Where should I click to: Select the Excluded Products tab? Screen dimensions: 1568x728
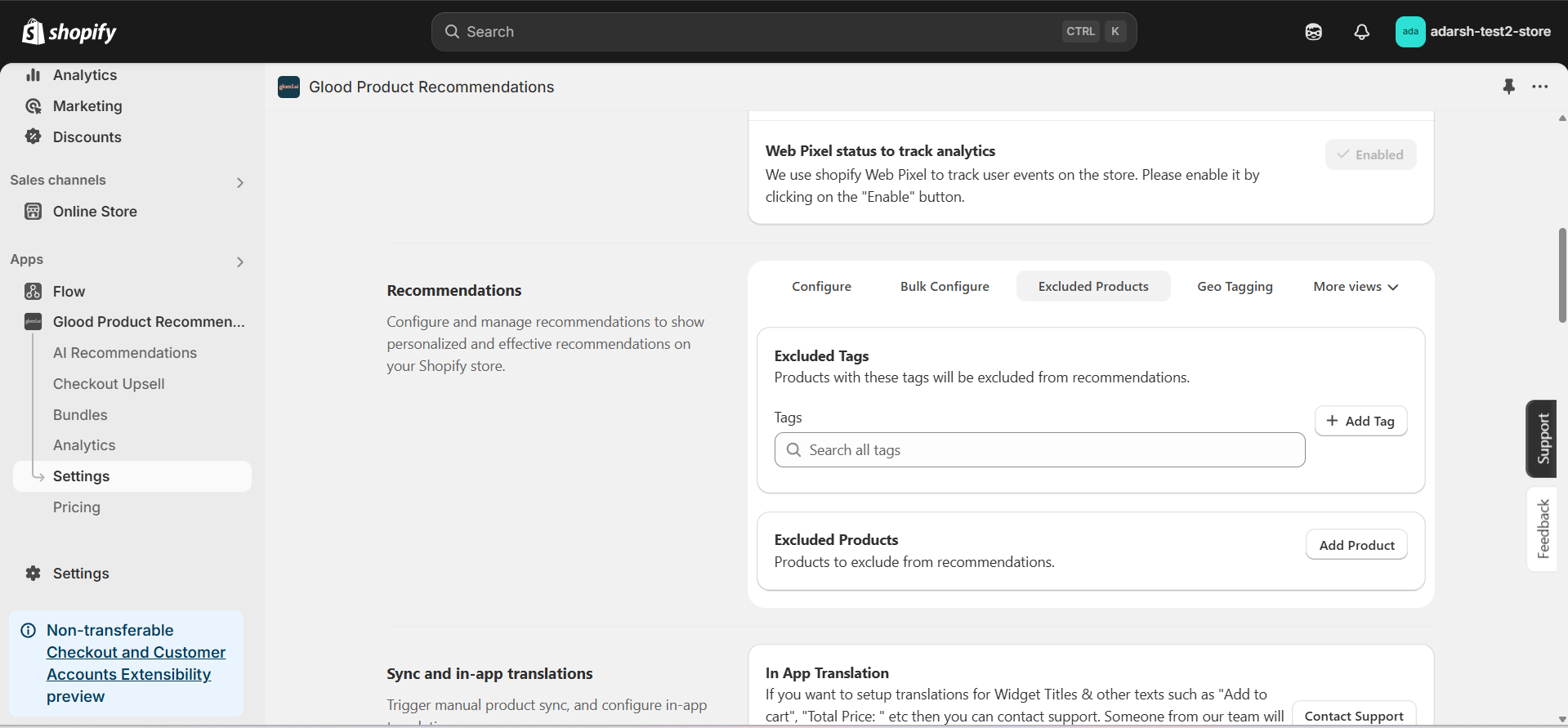[1093, 287]
